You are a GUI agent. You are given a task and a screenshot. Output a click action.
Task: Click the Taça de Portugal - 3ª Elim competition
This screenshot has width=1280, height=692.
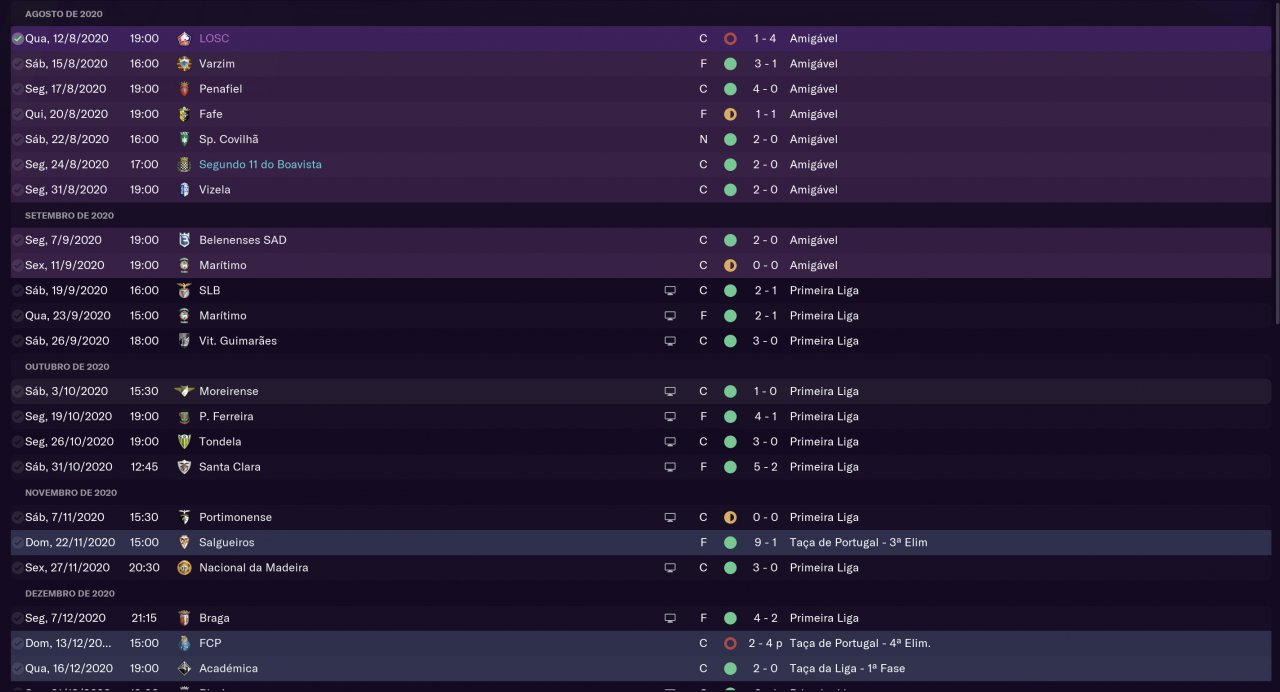tap(858, 543)
